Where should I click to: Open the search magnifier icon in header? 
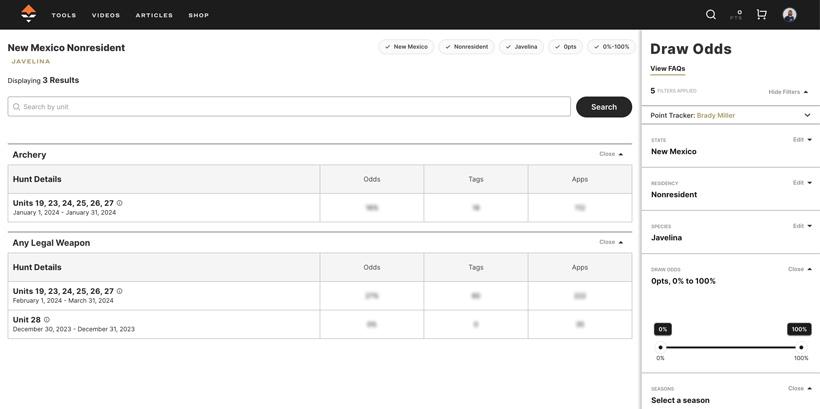[711, 15]
